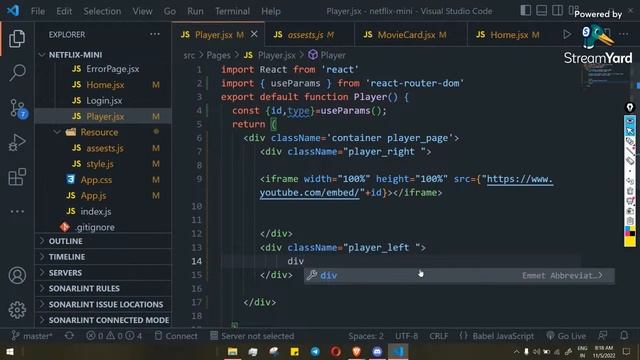Start Go Live server

pos(566,336)
